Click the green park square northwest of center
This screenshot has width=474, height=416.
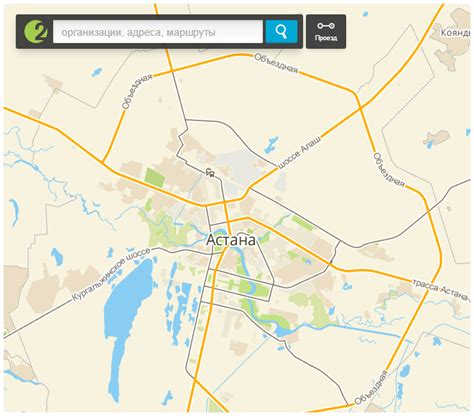[x=155, y=177]
